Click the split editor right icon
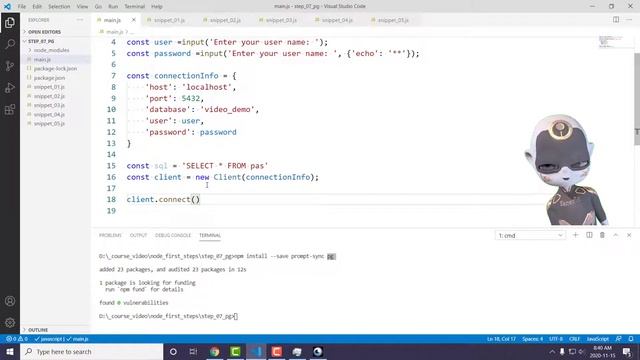The height and width of the screenshot is (360, 640). [616, 20]
